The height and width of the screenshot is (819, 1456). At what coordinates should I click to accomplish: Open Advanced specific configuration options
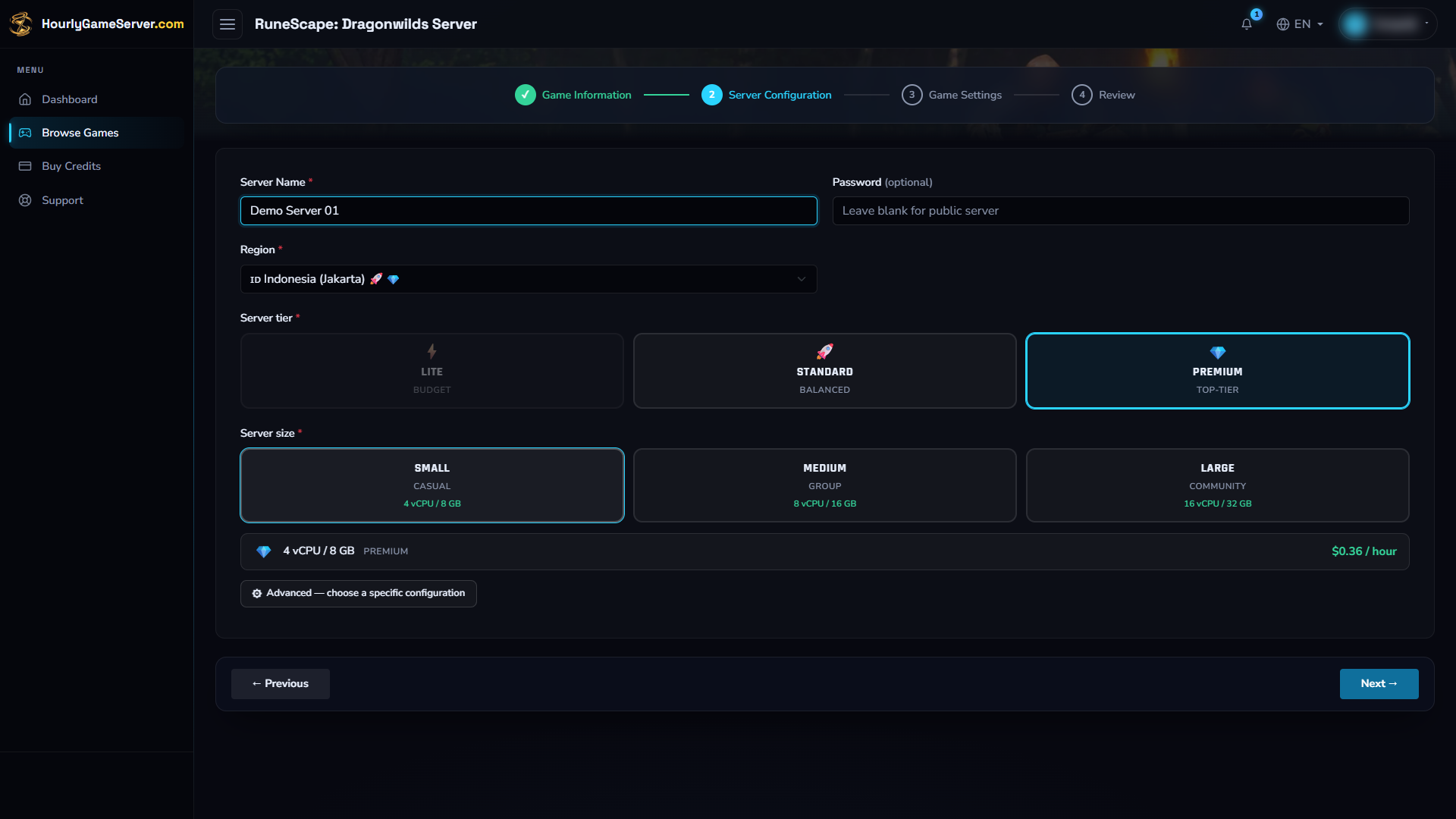tap(359, 594)
